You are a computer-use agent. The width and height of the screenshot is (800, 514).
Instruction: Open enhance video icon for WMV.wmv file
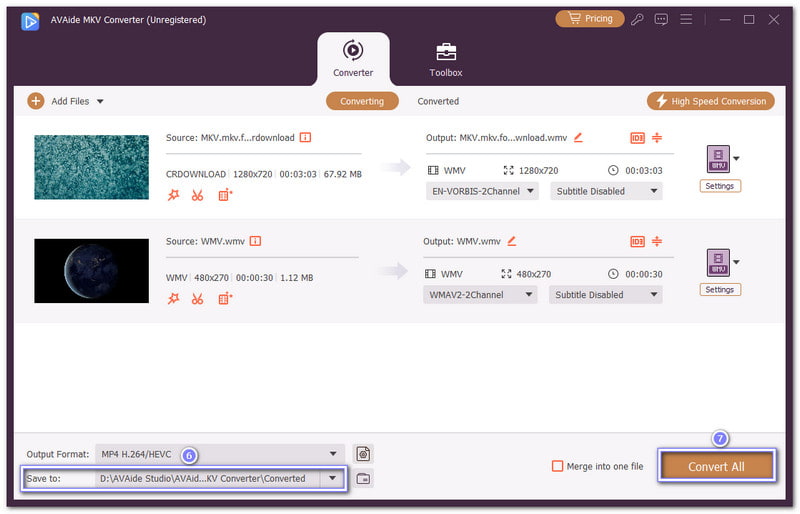[x=225, y=299]
